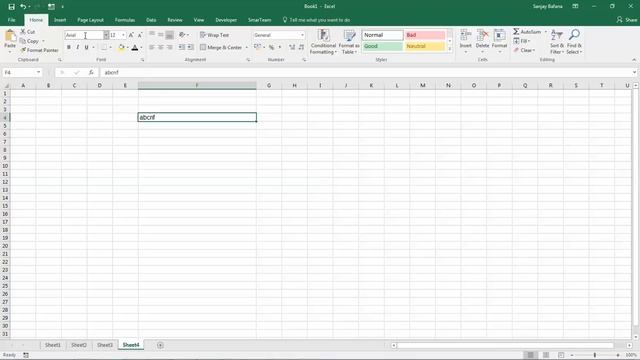This screenshot has width=640, height=360.
Task: Apply percent style
Action: coord(271,47)
